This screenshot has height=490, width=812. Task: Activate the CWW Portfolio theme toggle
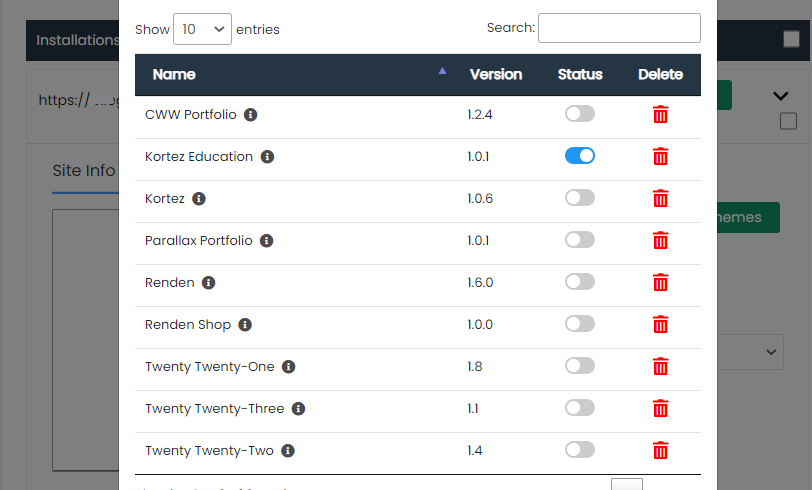pos(580,113)
